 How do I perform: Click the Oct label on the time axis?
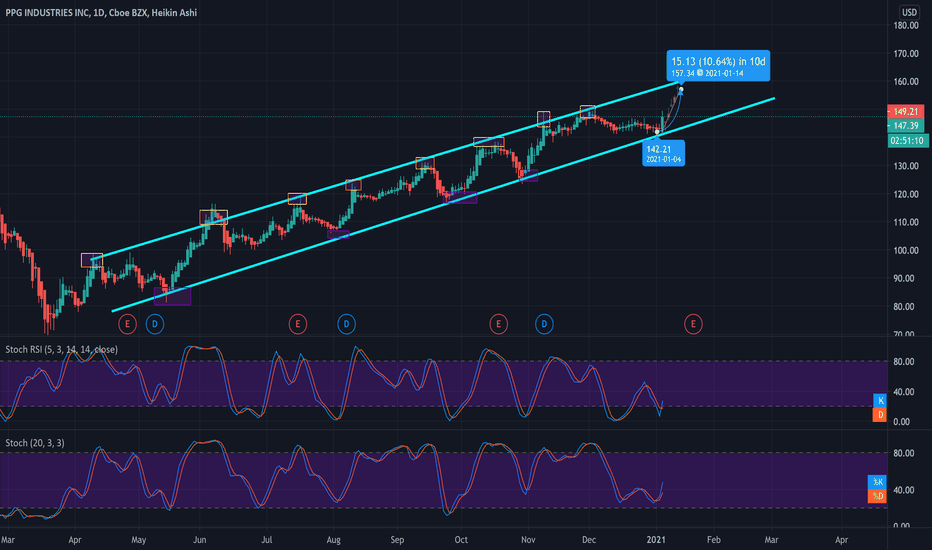pyautogui.click(x=461, y=540)
